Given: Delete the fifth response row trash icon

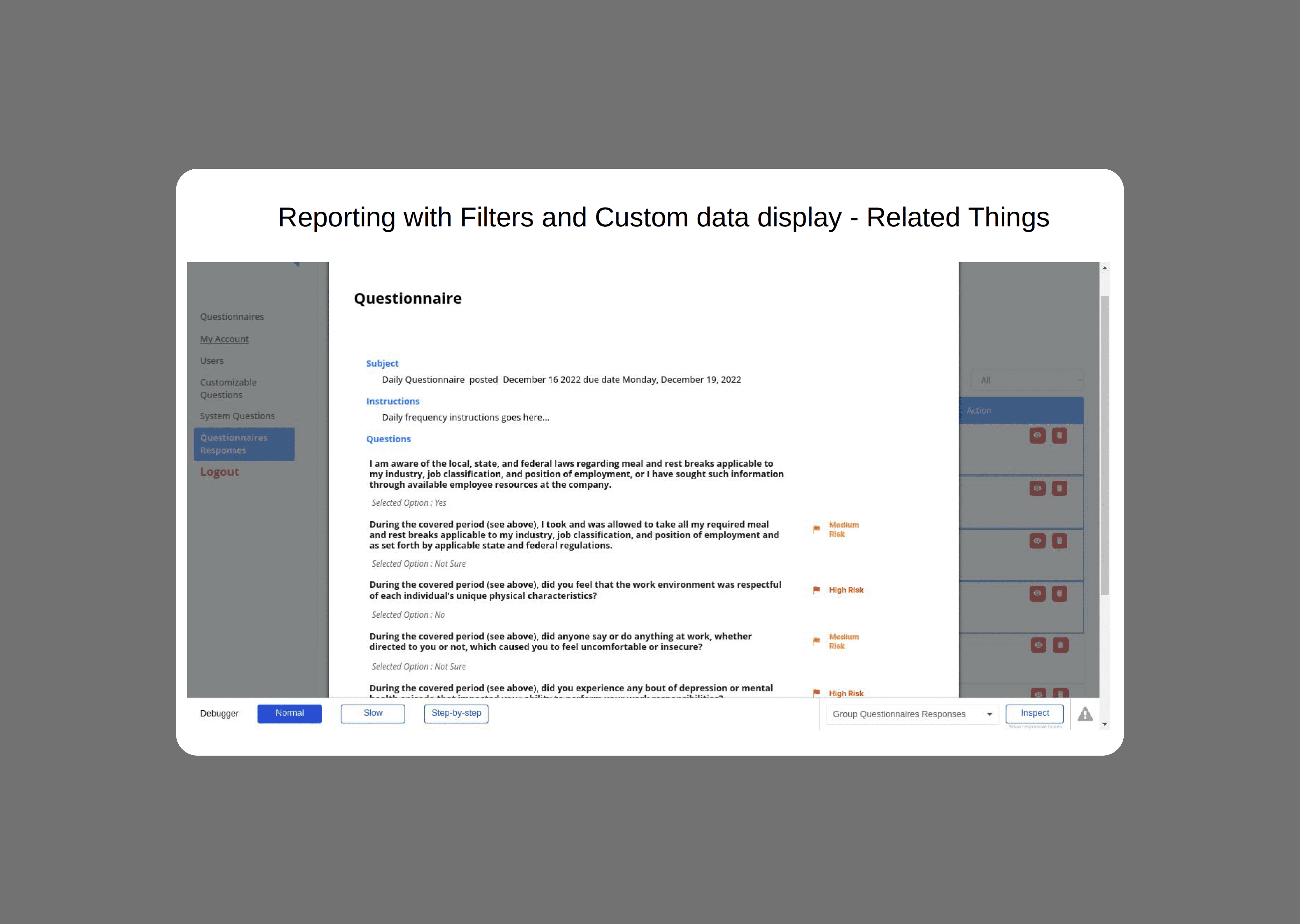Looking at the screenshot, I should 1060,645.
